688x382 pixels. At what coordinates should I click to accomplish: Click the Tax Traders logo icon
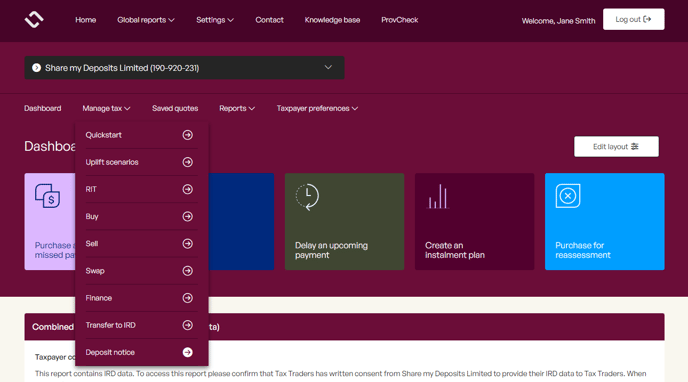coord(34,19)
